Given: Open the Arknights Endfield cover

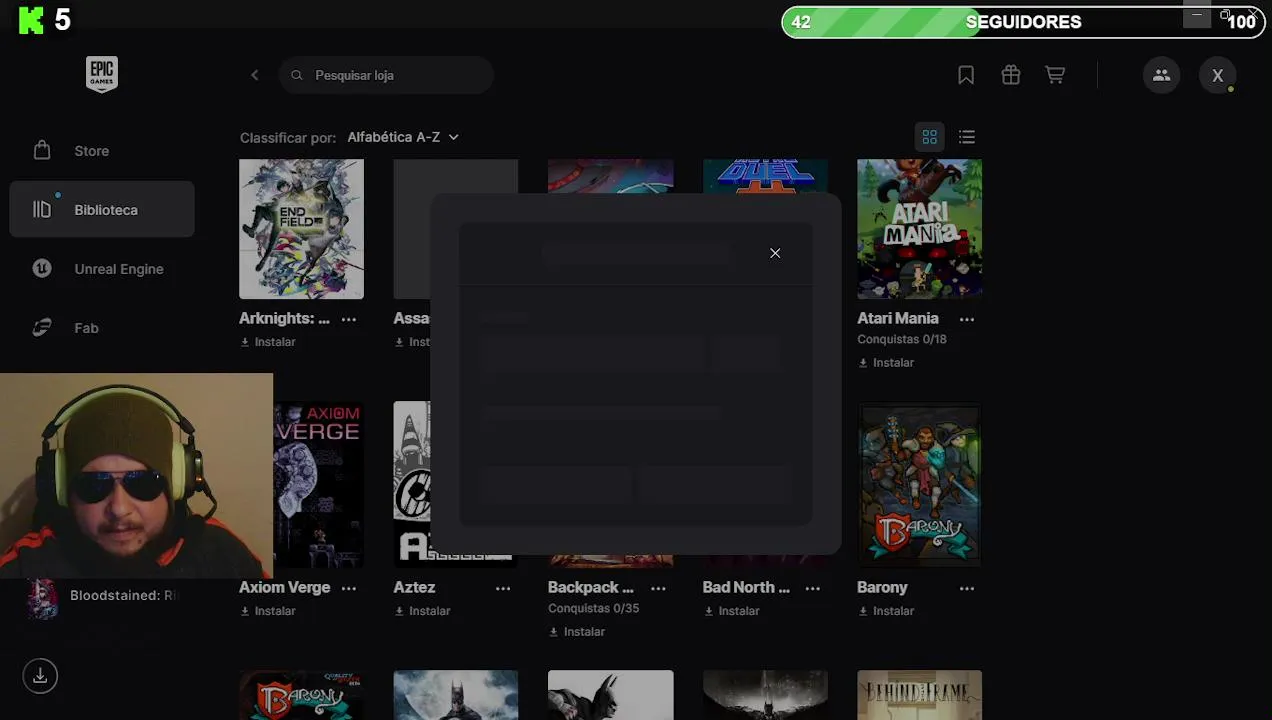Looking at the screenshot, I should [x=301, y=229].
